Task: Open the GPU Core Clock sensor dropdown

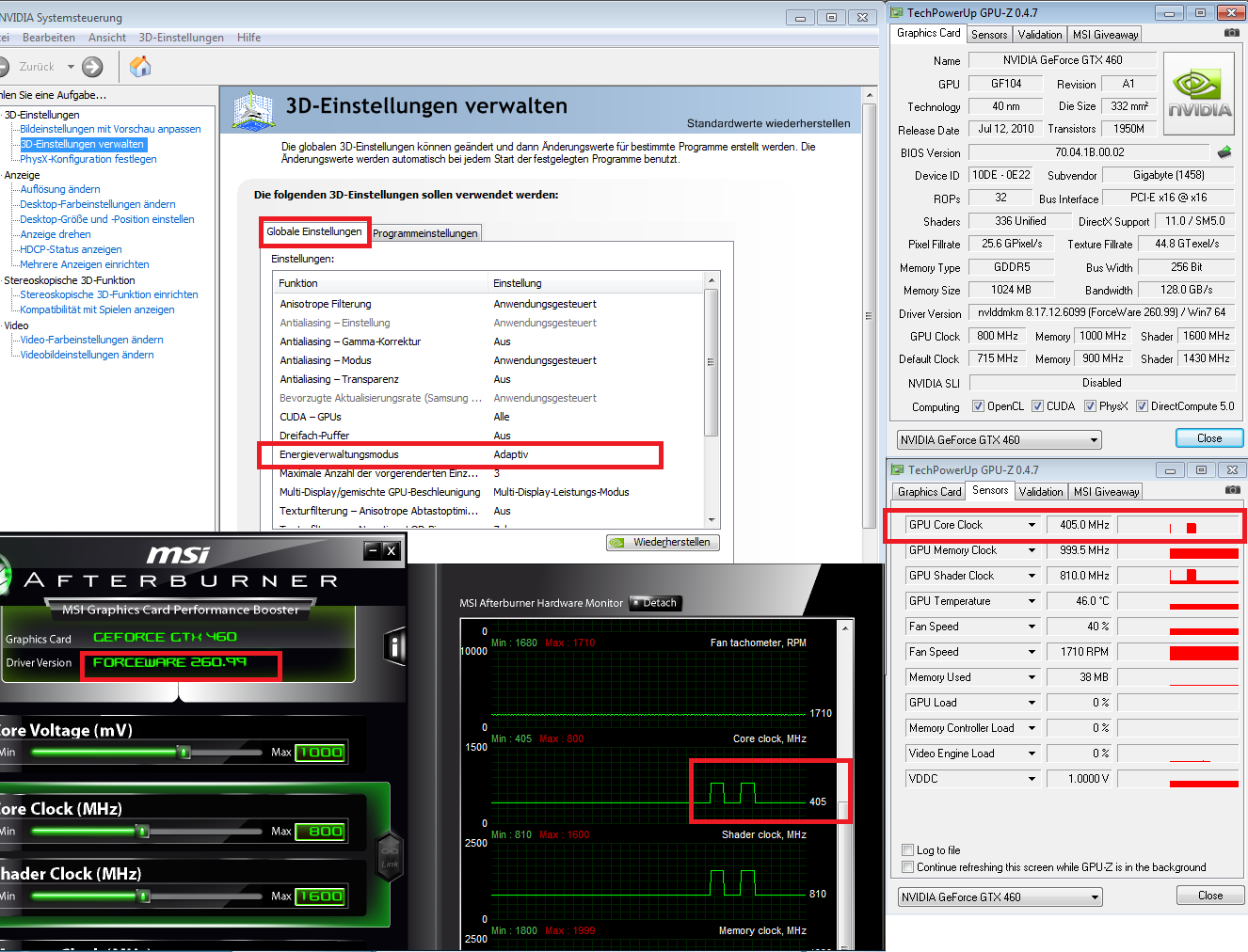Action: click(1032, 525)
